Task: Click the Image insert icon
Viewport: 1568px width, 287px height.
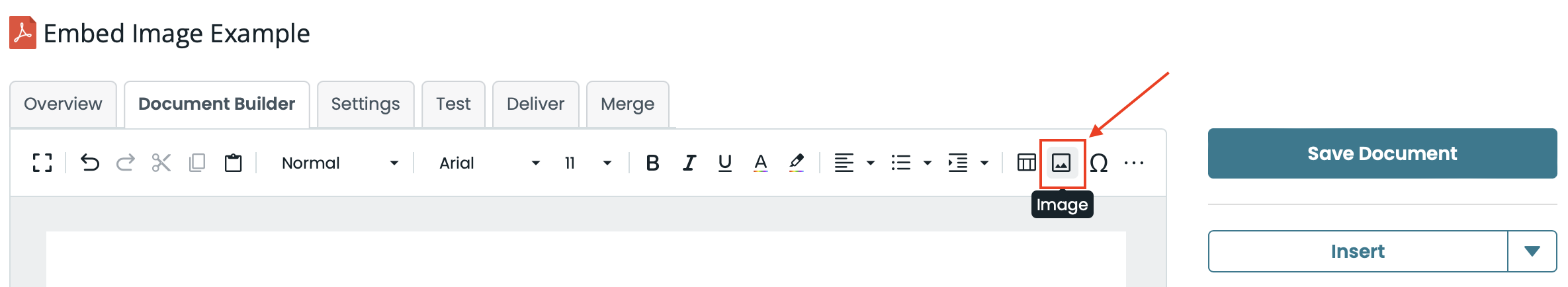Action: [x=1061, y=163]
